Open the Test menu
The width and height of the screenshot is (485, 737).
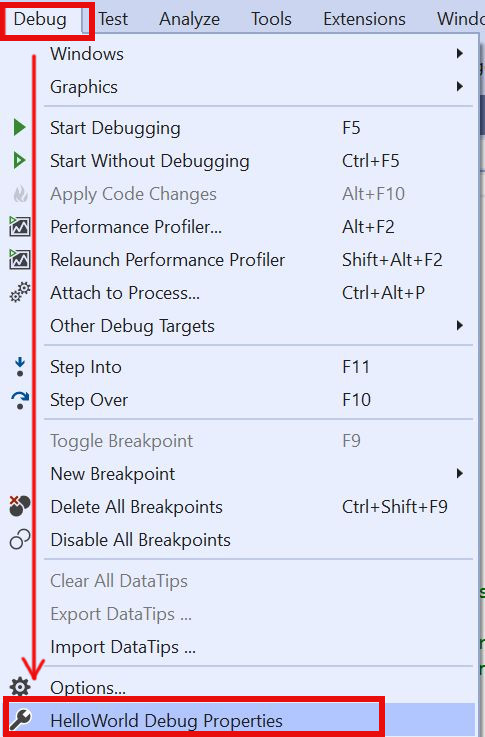pyautogui.click(x=113, y=19)
